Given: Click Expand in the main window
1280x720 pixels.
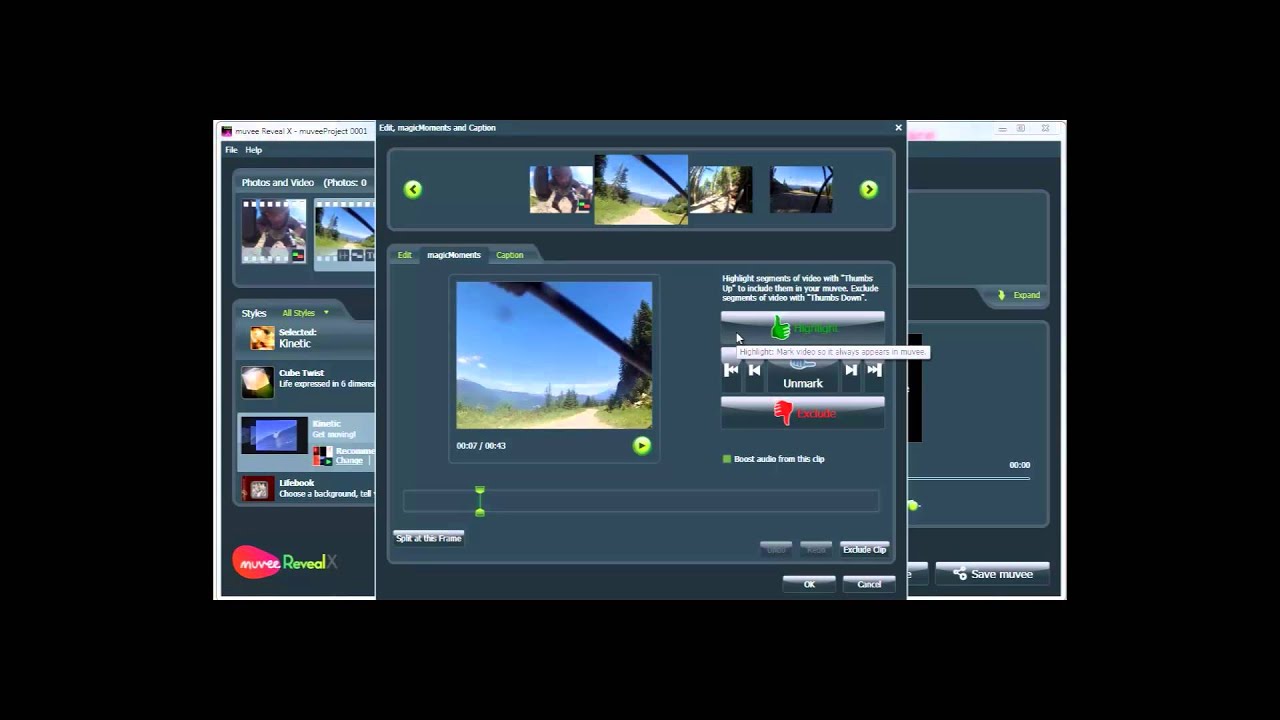Looking at the screenshot, I should [1020, 295].
